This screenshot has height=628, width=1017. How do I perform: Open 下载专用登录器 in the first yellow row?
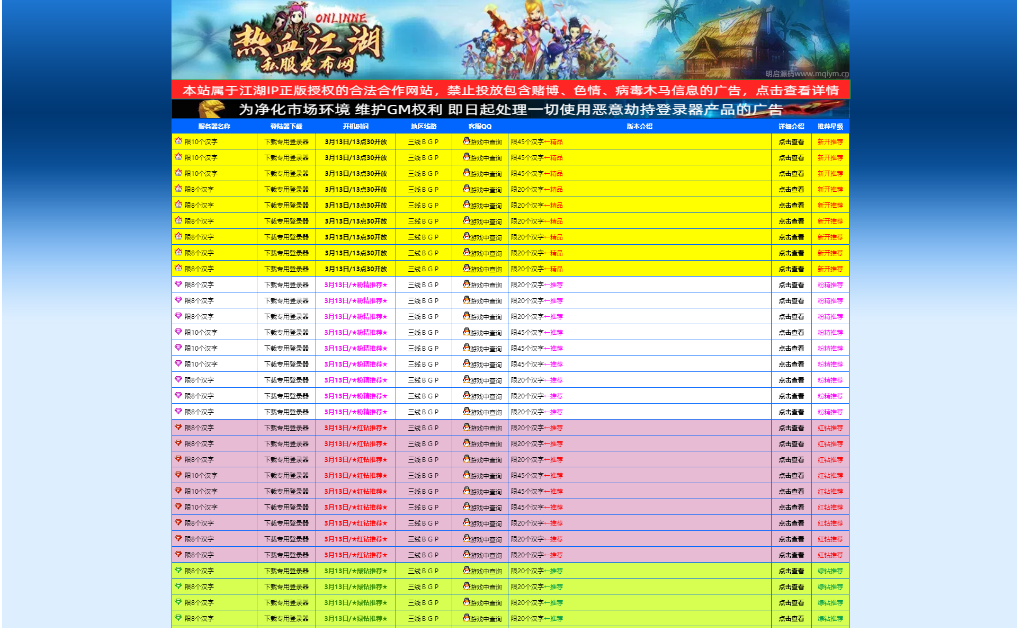tap(286, 141)
